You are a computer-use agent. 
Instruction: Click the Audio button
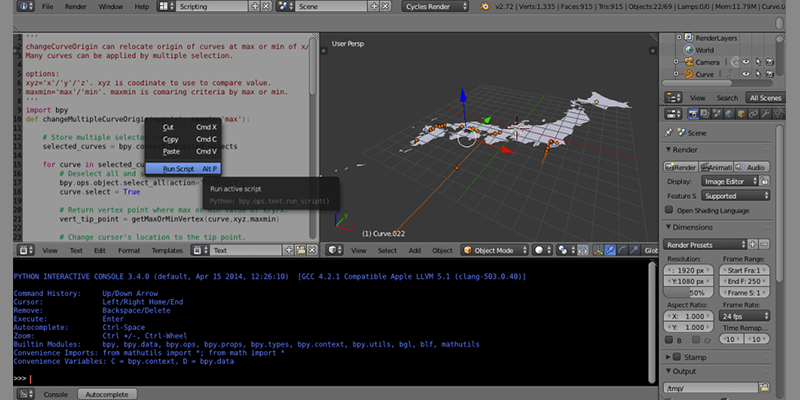752,167
